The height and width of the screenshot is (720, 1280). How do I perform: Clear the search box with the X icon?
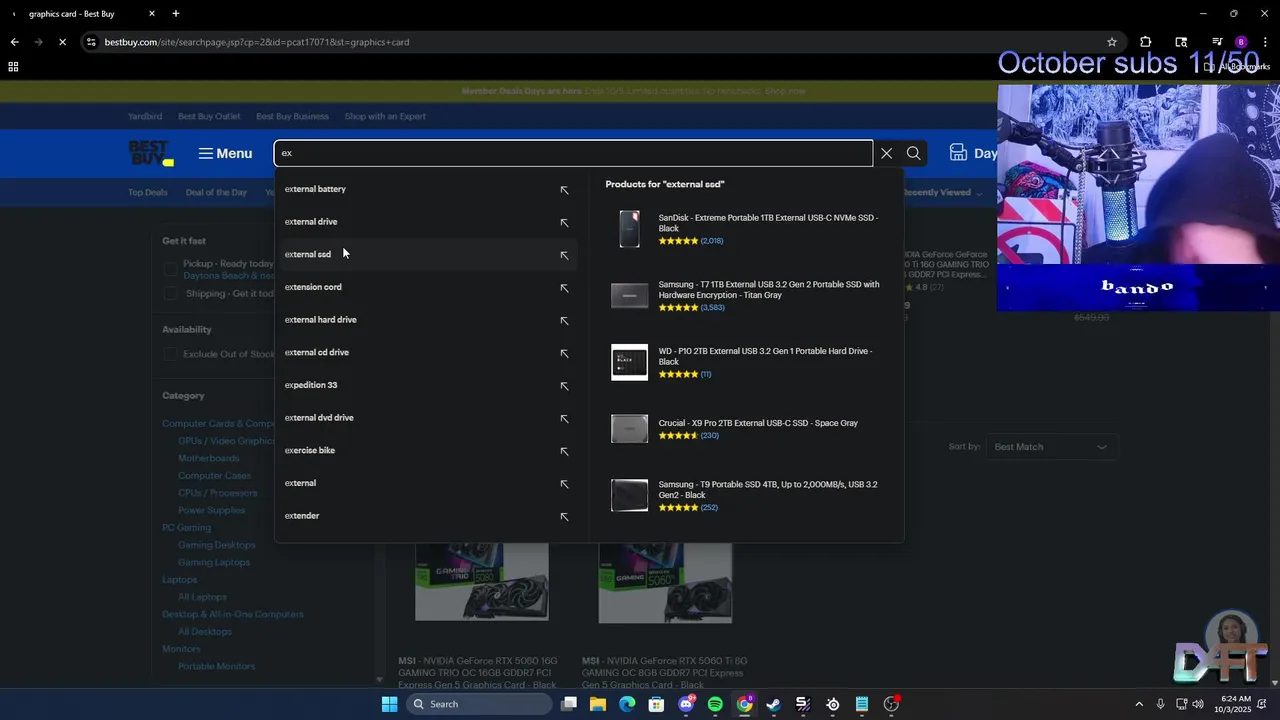tap(886, 153)
